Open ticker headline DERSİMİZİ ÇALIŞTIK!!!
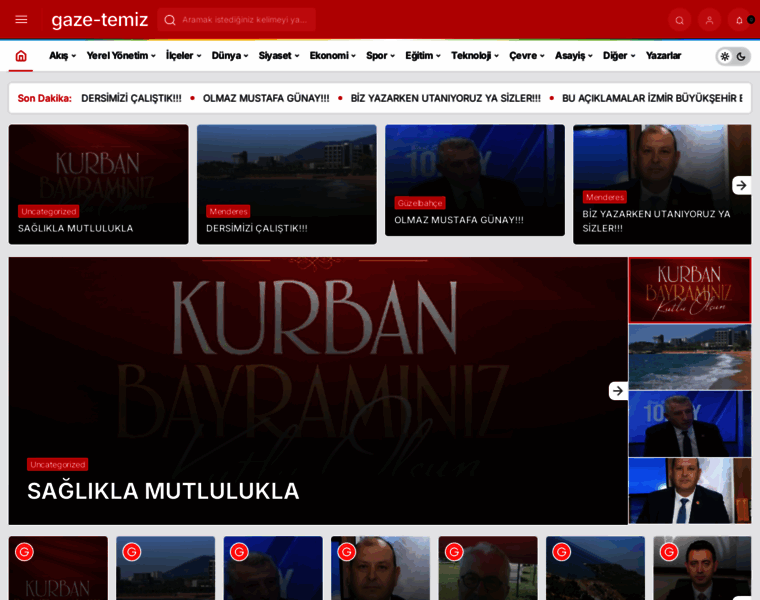This screenshot has height=600, width=760. coord(131,98)
